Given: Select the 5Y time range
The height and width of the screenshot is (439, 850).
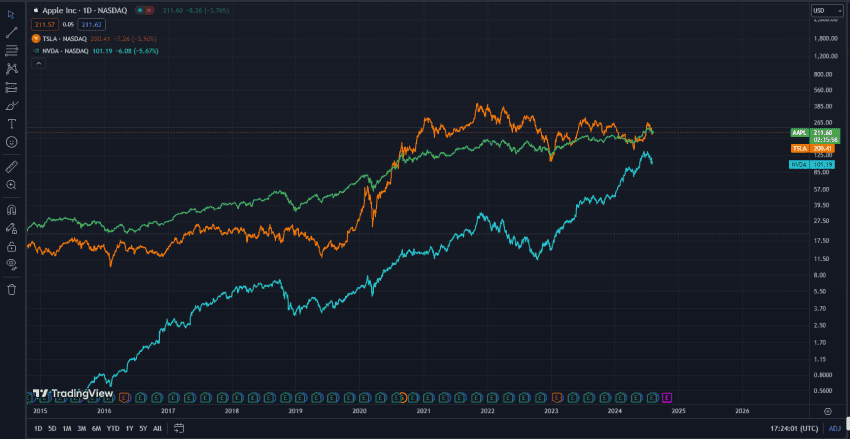Looking at the screenshot, I should 143,429.
